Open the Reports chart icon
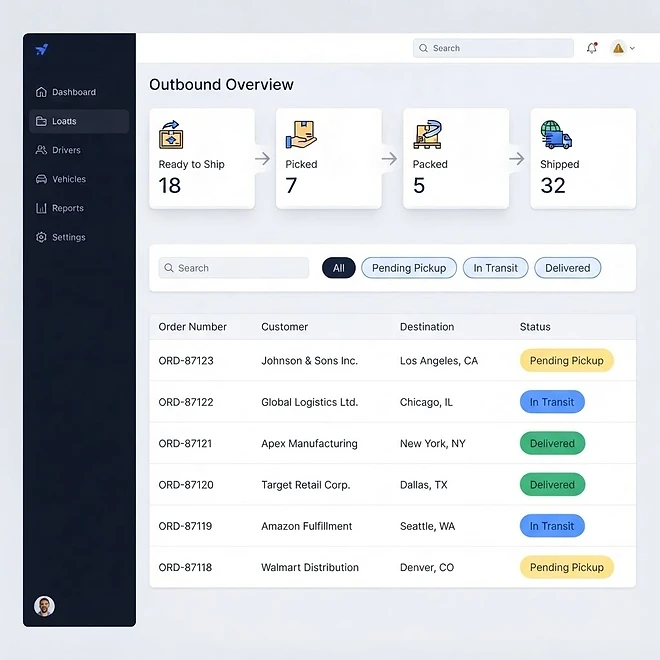660x660 pixels. tap(41, 208)
